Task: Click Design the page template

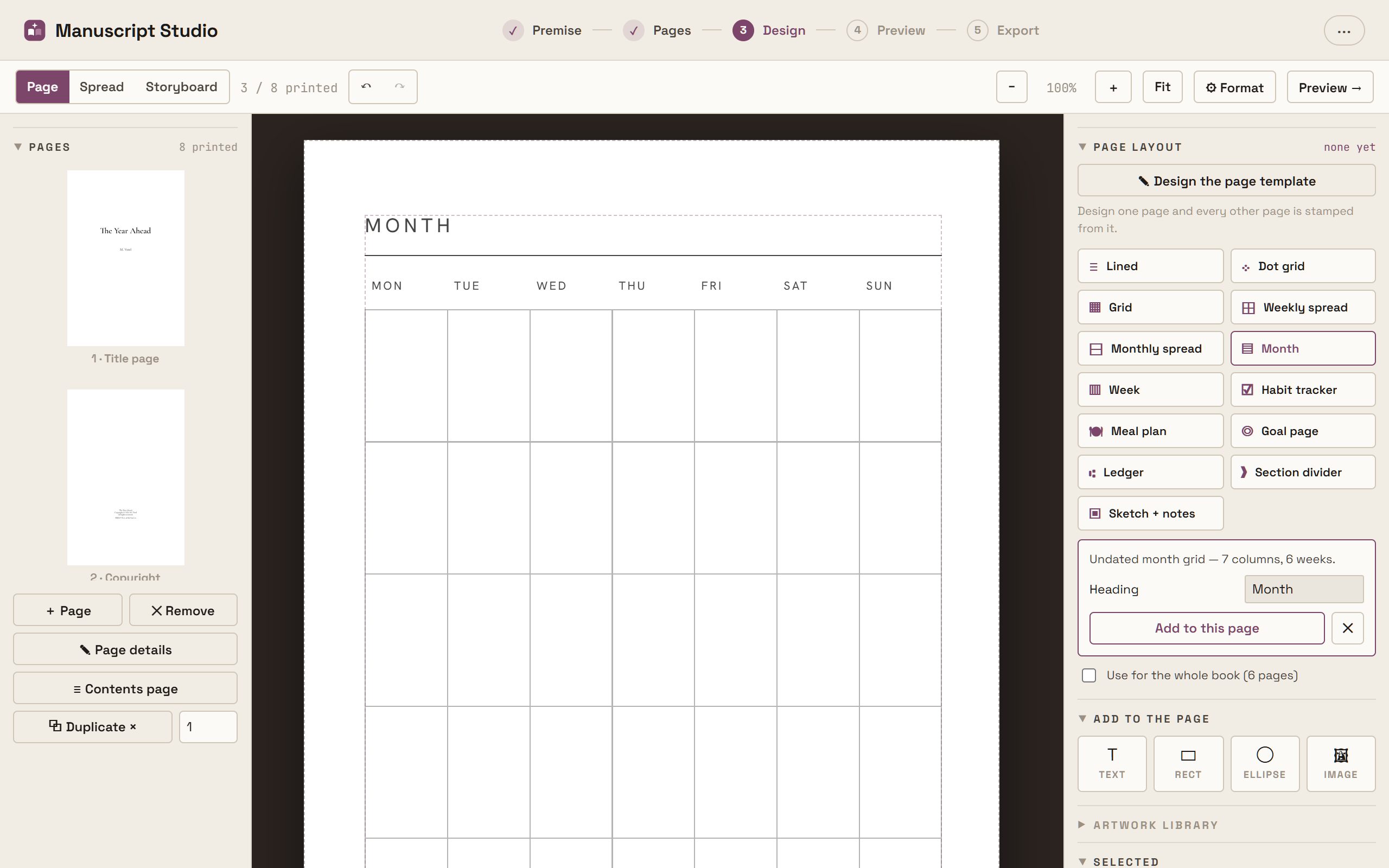Action: coord(1227,181)
